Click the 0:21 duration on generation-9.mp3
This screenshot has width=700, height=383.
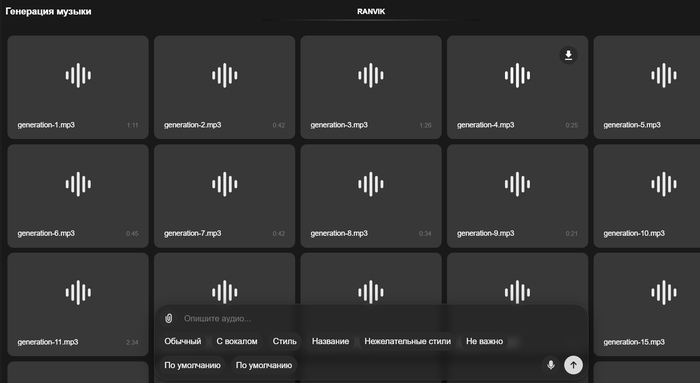pyautogui.click(x=572, y=234)
